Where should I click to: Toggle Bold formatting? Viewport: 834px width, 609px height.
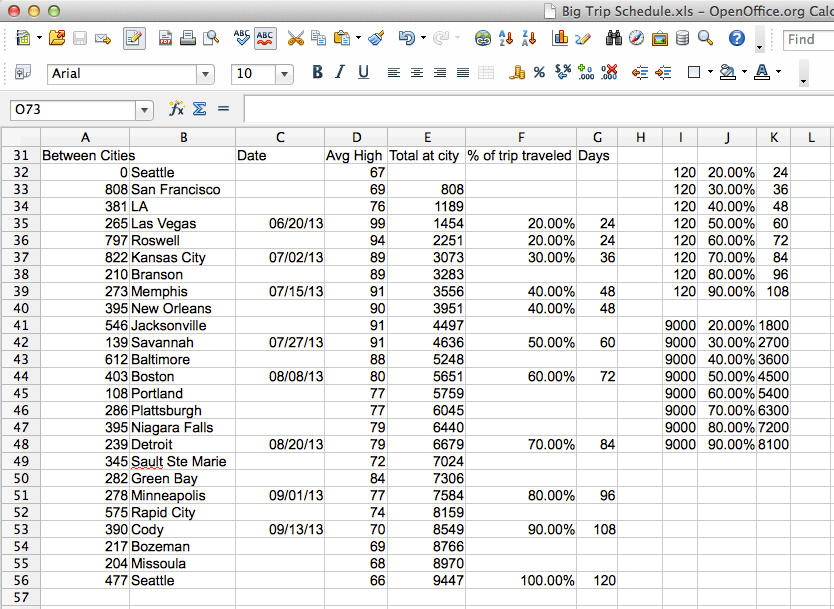click(318, 72)
